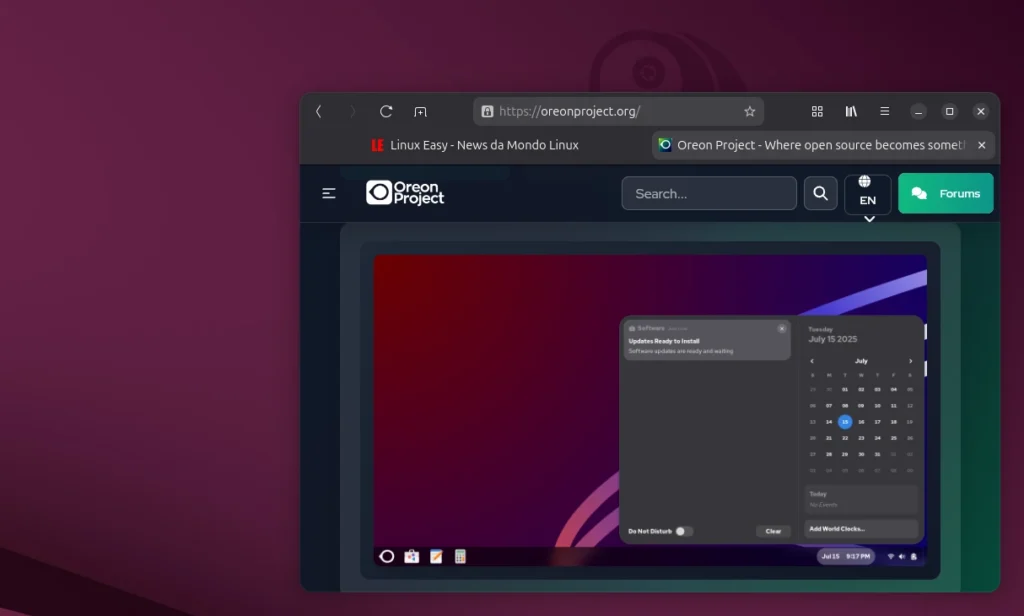
Task: Click Clear in the notification panel
Action: (x=773, y=531)
